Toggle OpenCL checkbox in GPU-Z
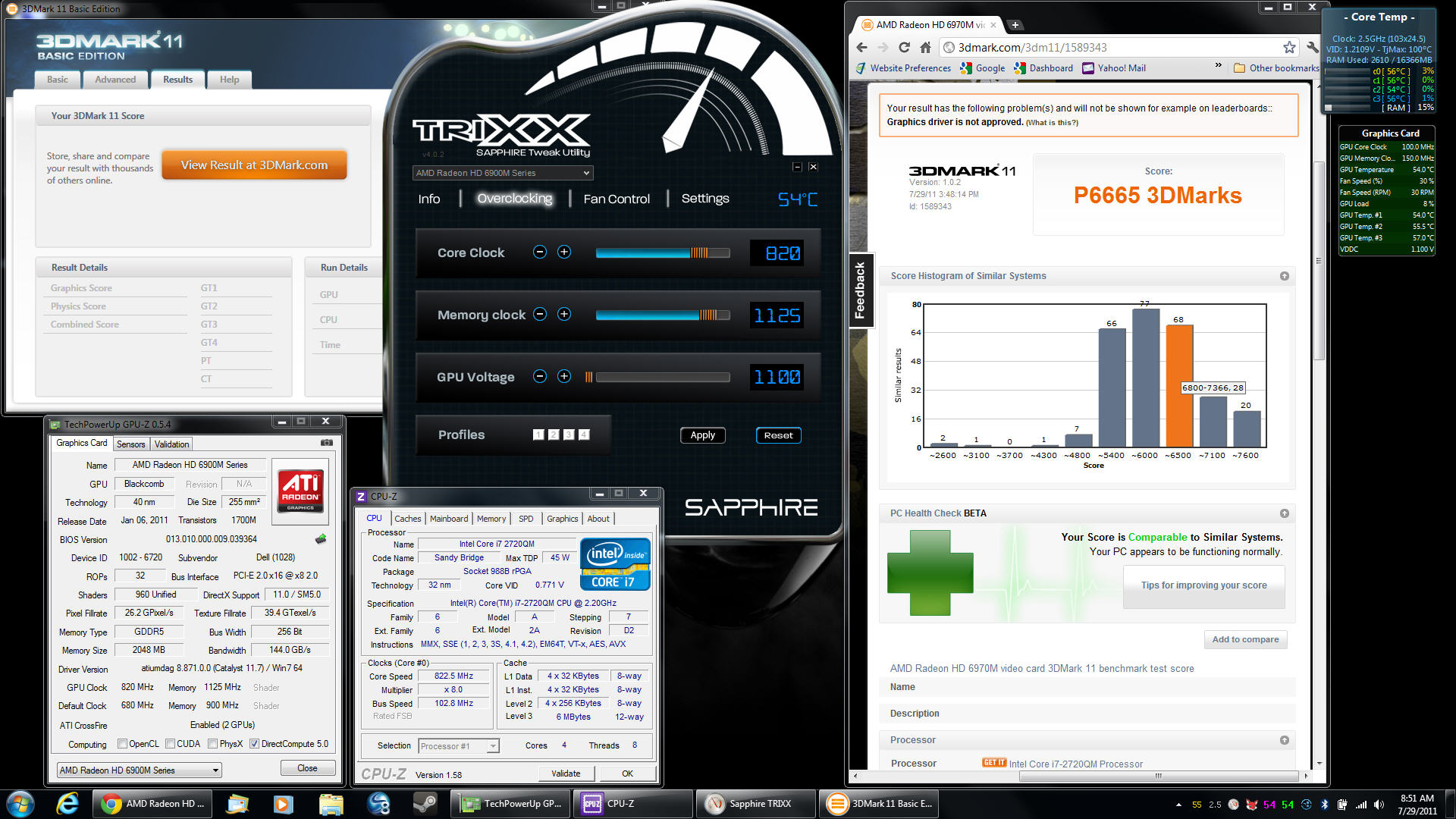The height and width of the screenshot is (819, 1456). (122, 744)
